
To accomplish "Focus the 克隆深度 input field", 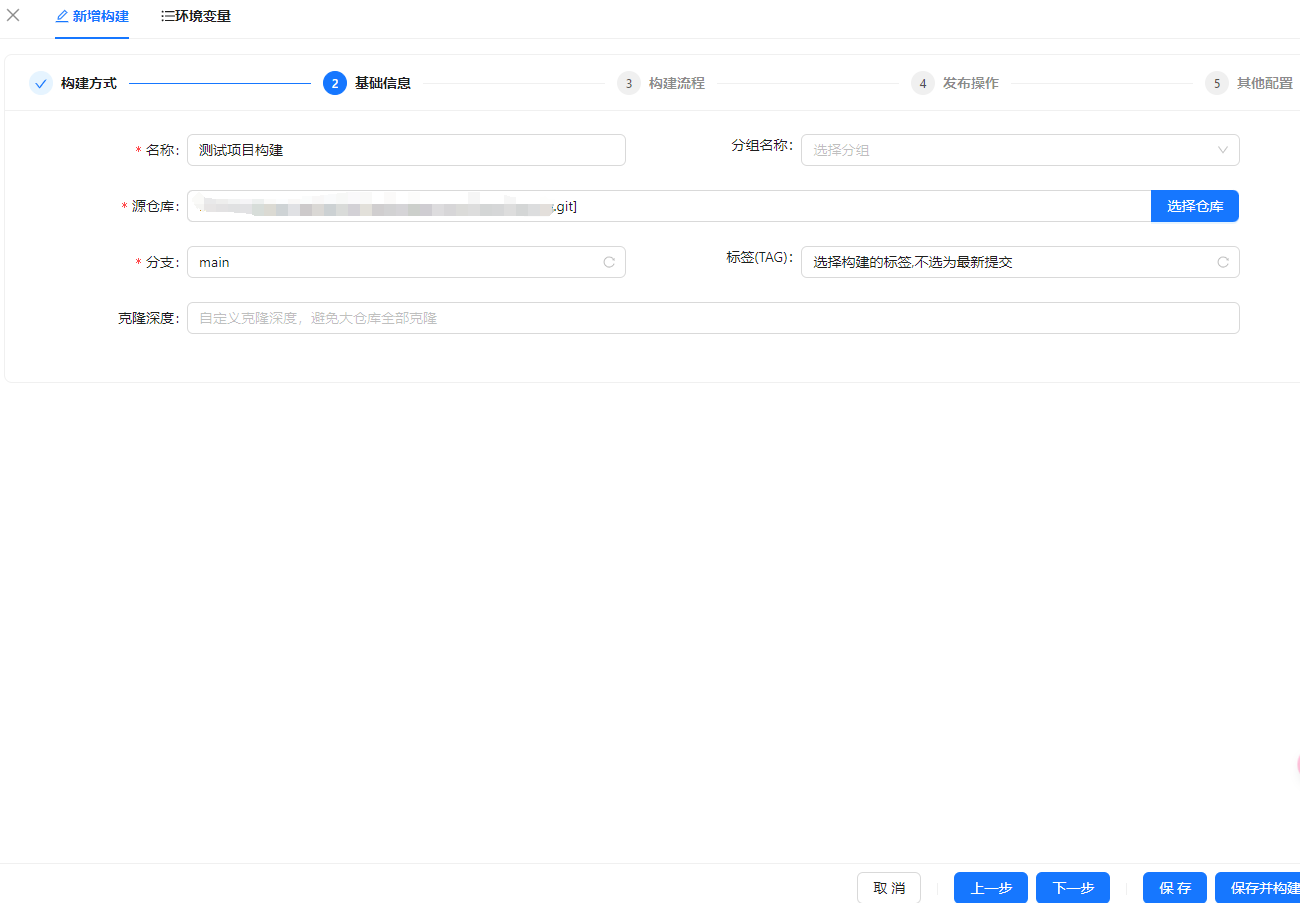I will [713, 318].
